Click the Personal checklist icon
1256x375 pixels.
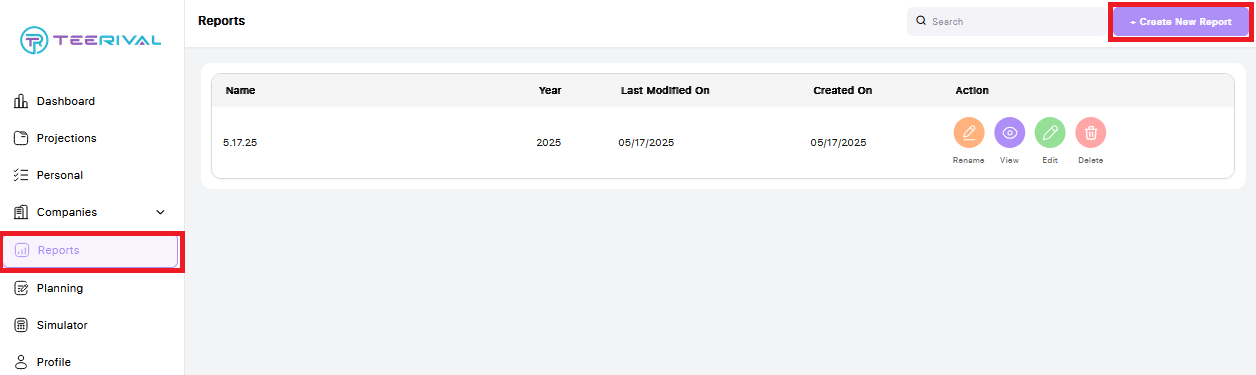(x=21, y=175)
